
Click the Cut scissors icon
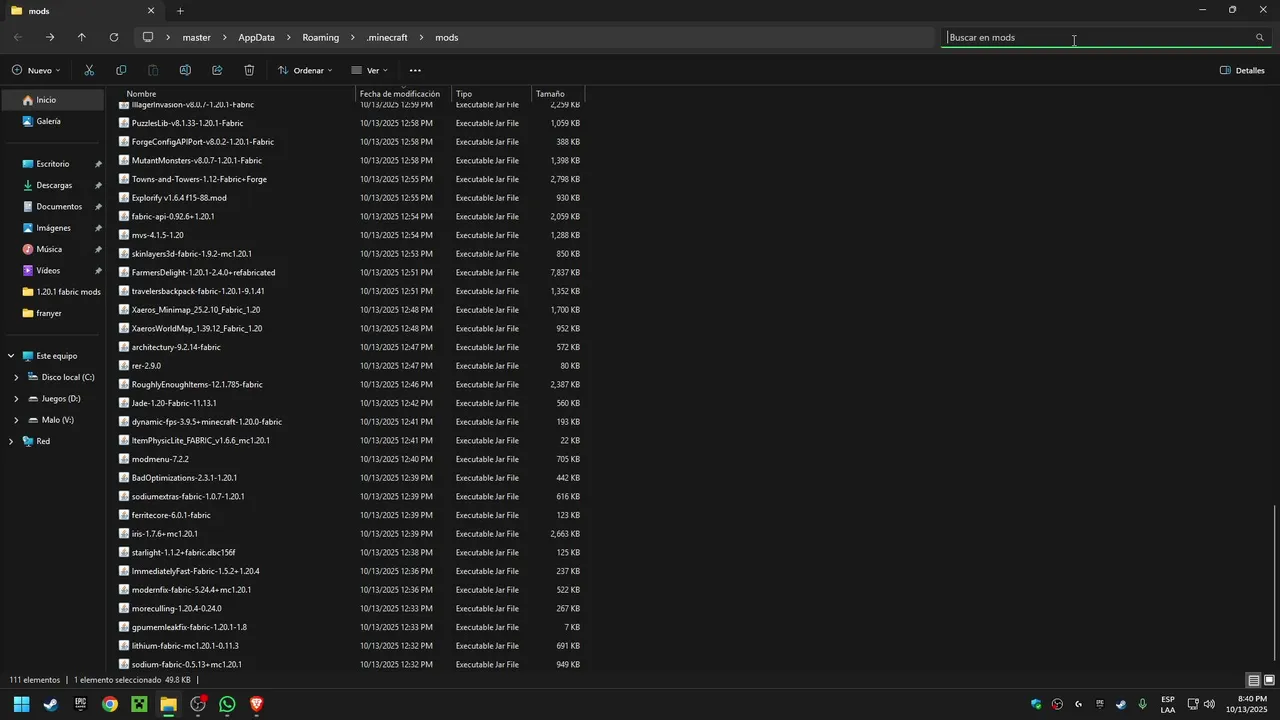click(89, 70)
